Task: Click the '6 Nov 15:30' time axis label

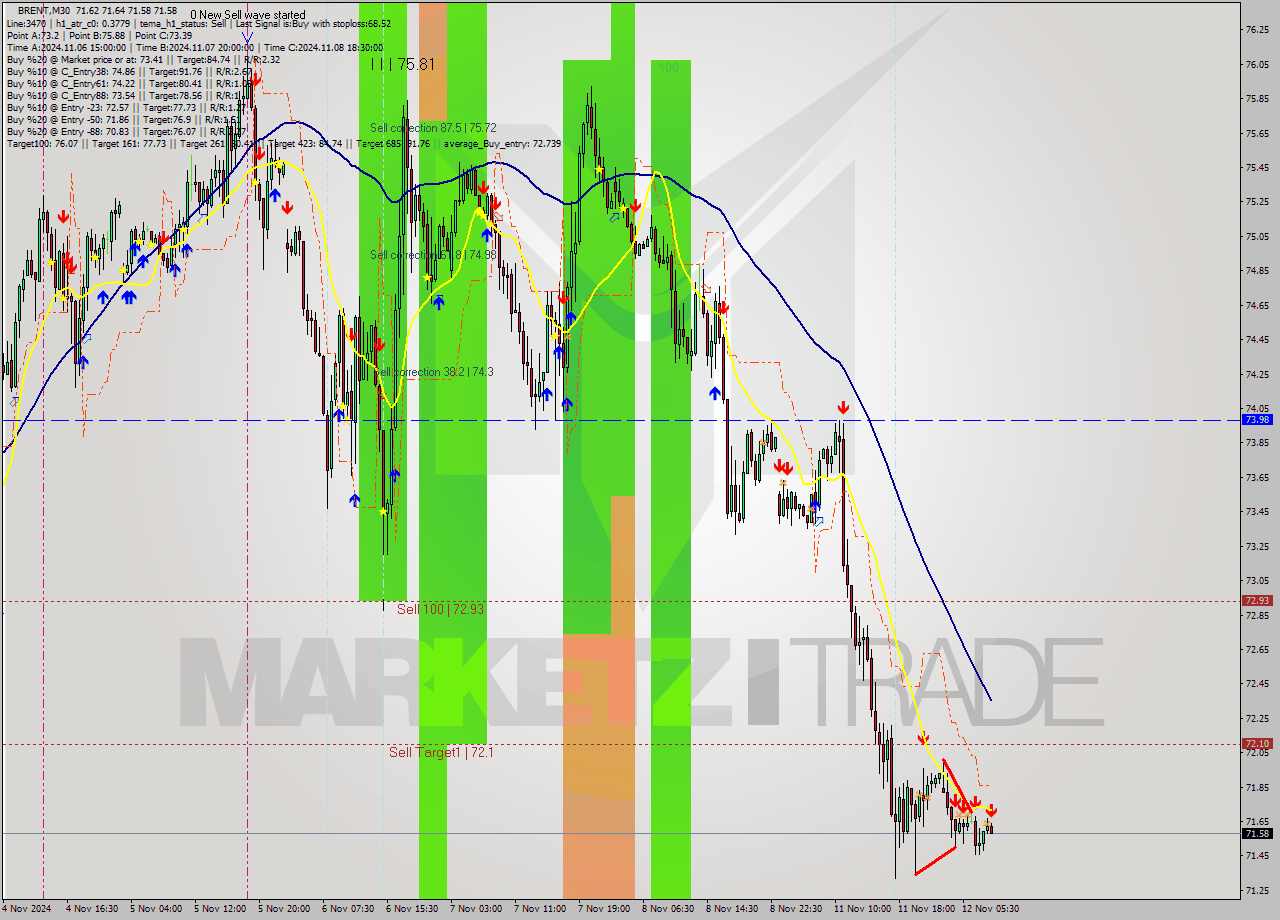Action: [410, 909]
